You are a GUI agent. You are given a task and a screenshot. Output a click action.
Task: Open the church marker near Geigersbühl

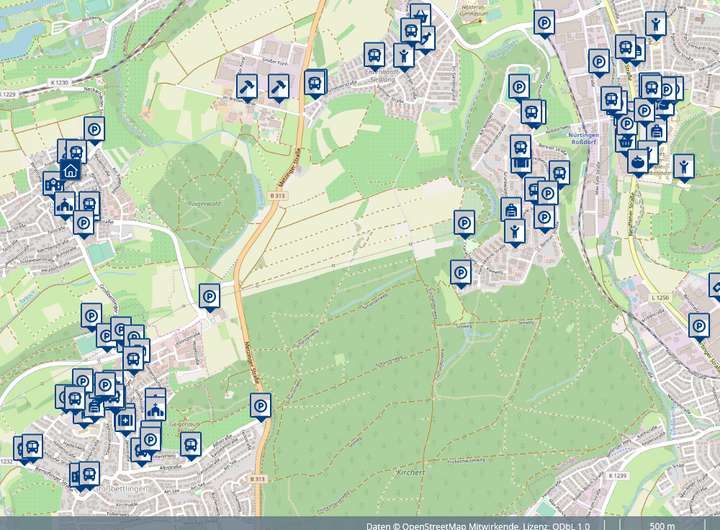pos(155,406)
